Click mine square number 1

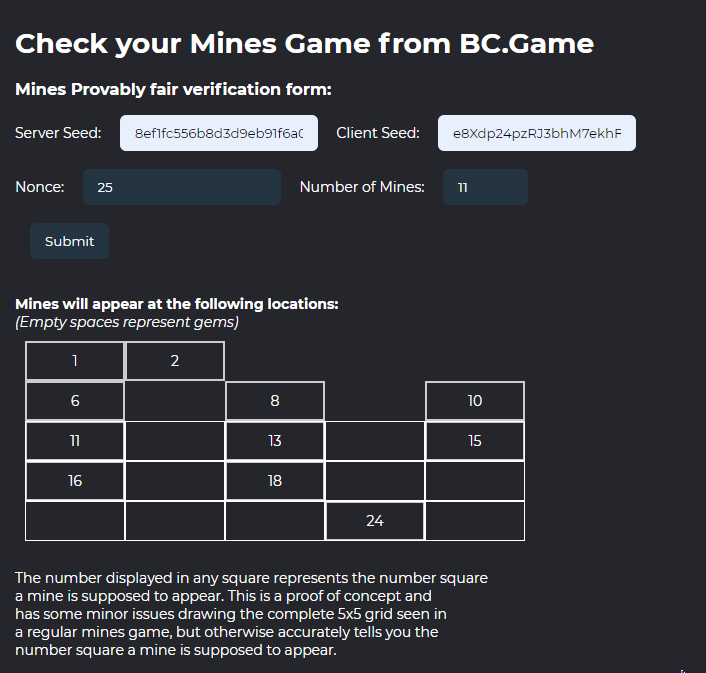click(x=75, y=361)
